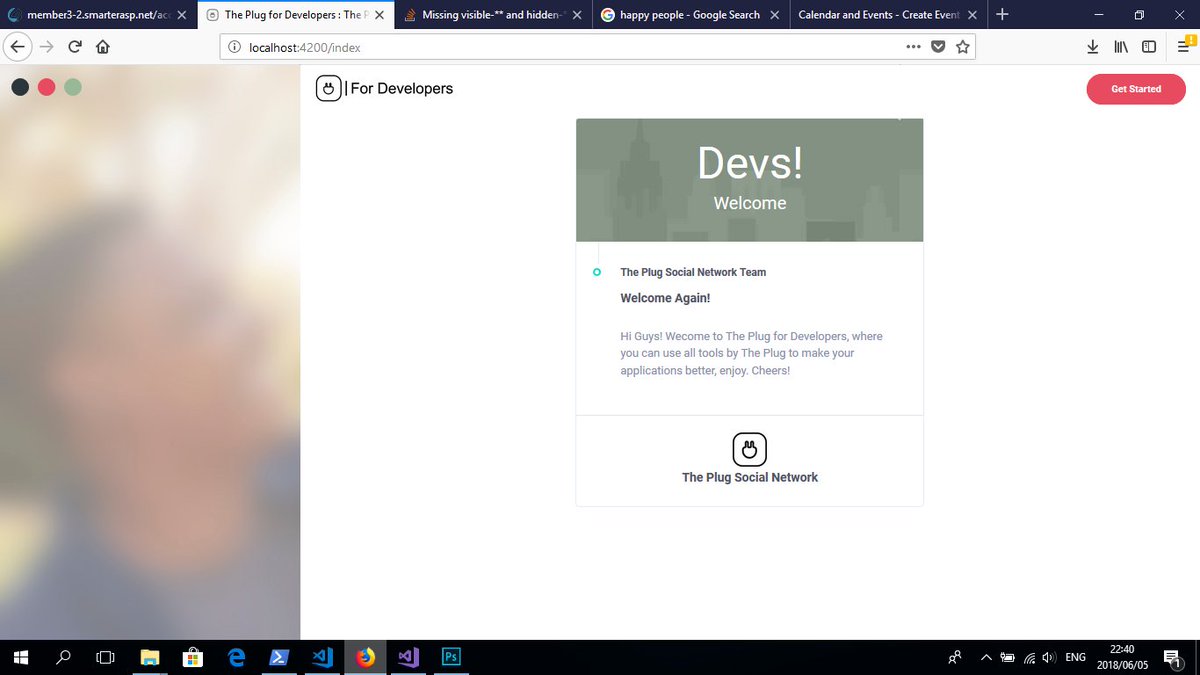Select the red circle swatch
Viewport: 1200px width, 675px height.
click(46, 87)
